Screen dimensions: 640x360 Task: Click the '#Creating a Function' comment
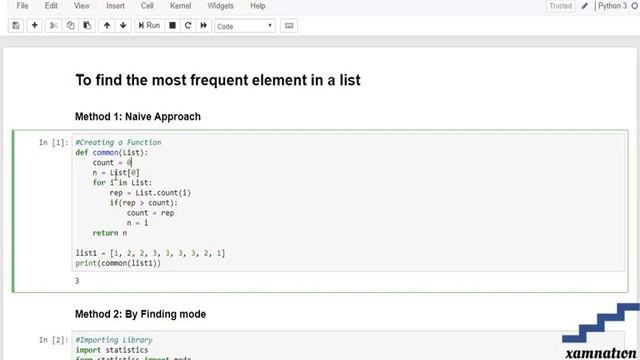point(118,142)
